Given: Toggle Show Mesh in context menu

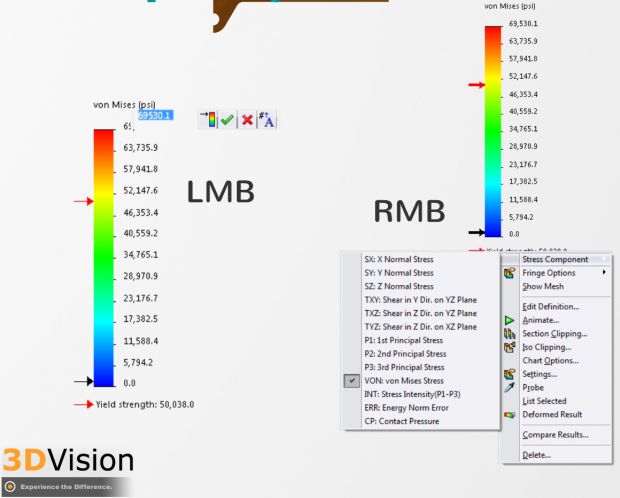Looking at the screenshot, I should (x=546, y=286).
